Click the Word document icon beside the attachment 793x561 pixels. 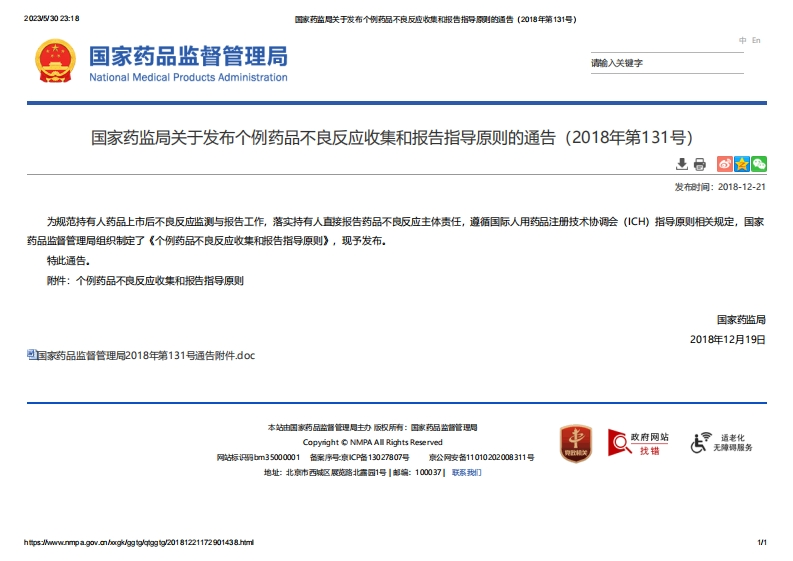tap(31, 354)
